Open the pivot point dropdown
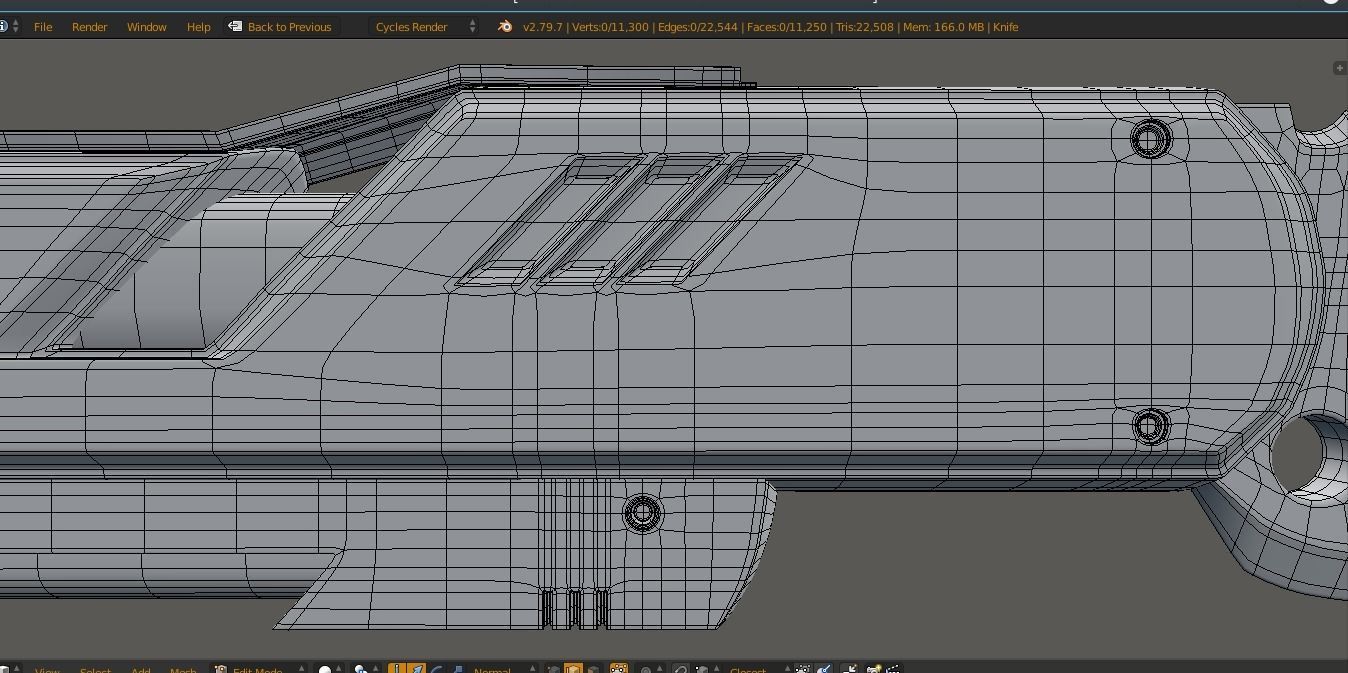Screen dimensions: 1348x673 coord(366,669)
